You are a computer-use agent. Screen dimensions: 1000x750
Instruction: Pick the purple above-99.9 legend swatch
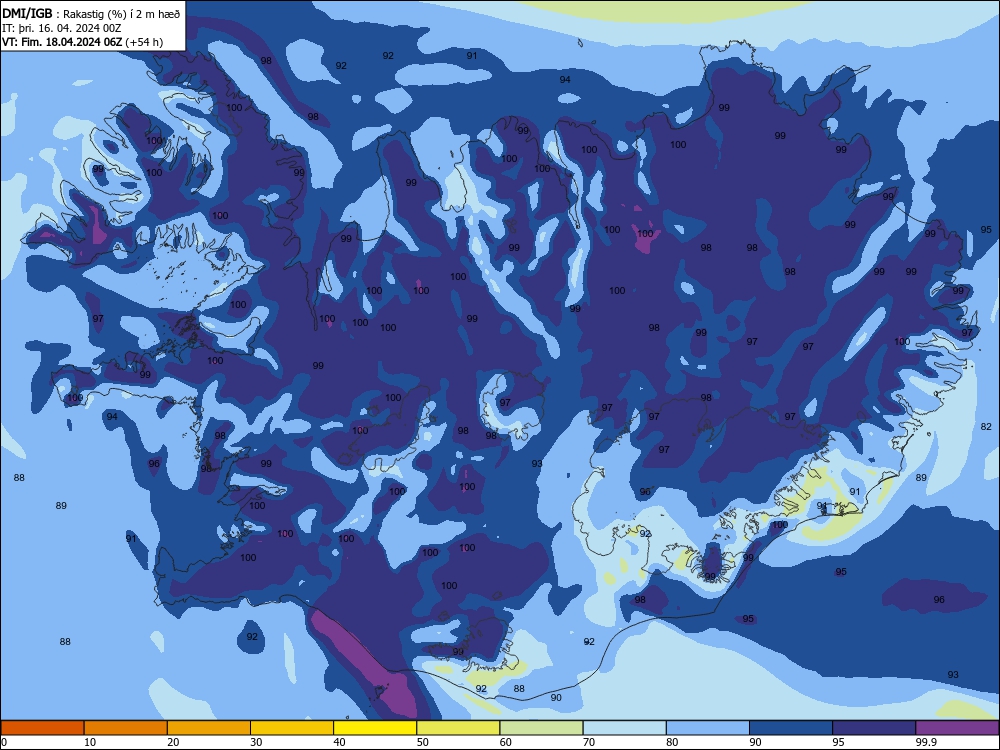tap(957, 728)
